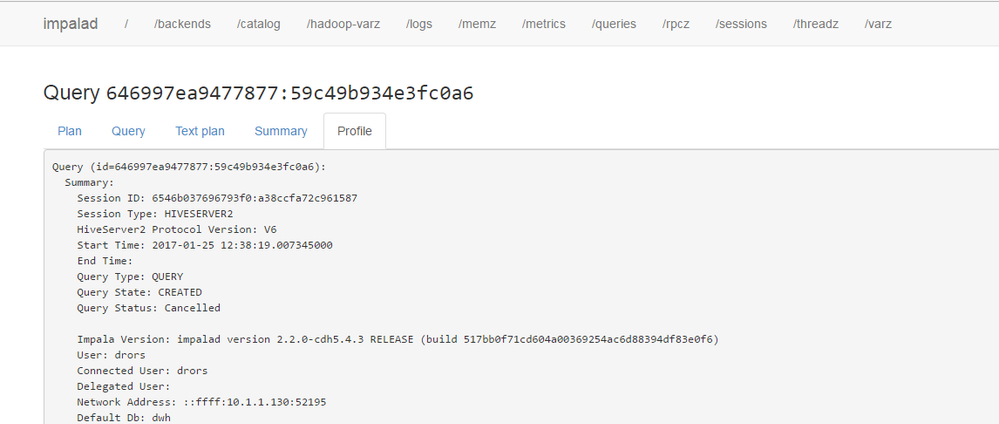Open the Text plan tab
This screenshot has width=999, height=424.
200,131
